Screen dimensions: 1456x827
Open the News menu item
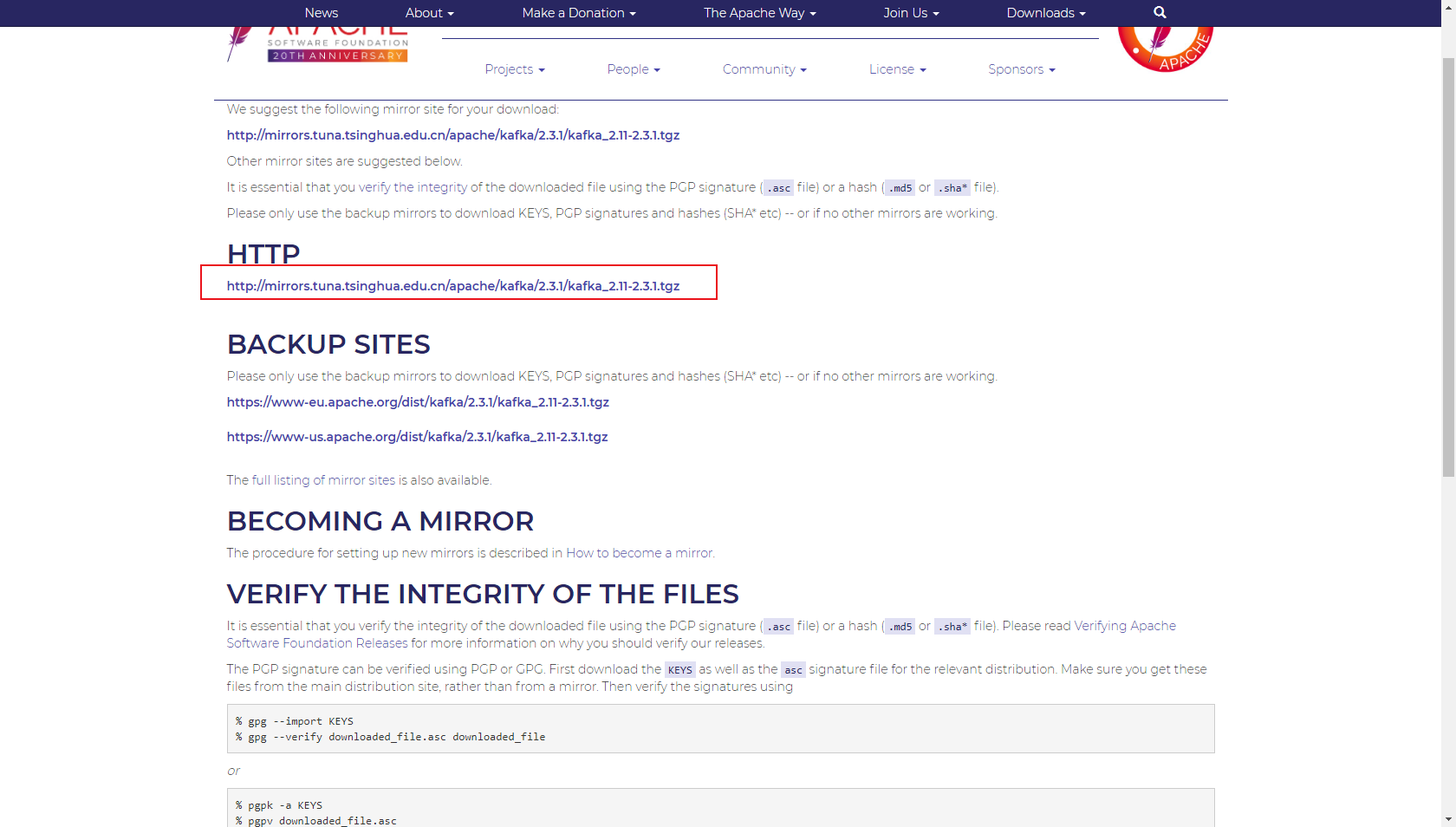tap(322, 13)
